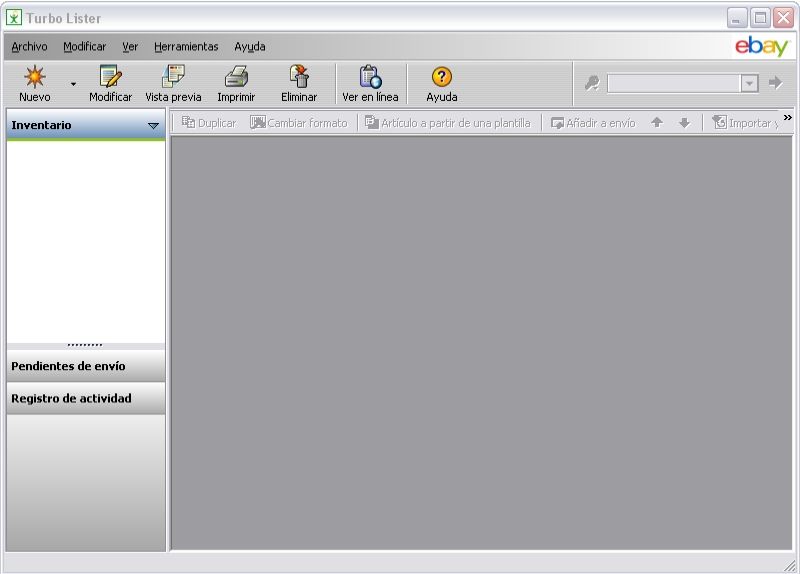Click the Imprimir printer icon
Screen dimensions: 800x574
pyautogui.click(x=236, y=77)
